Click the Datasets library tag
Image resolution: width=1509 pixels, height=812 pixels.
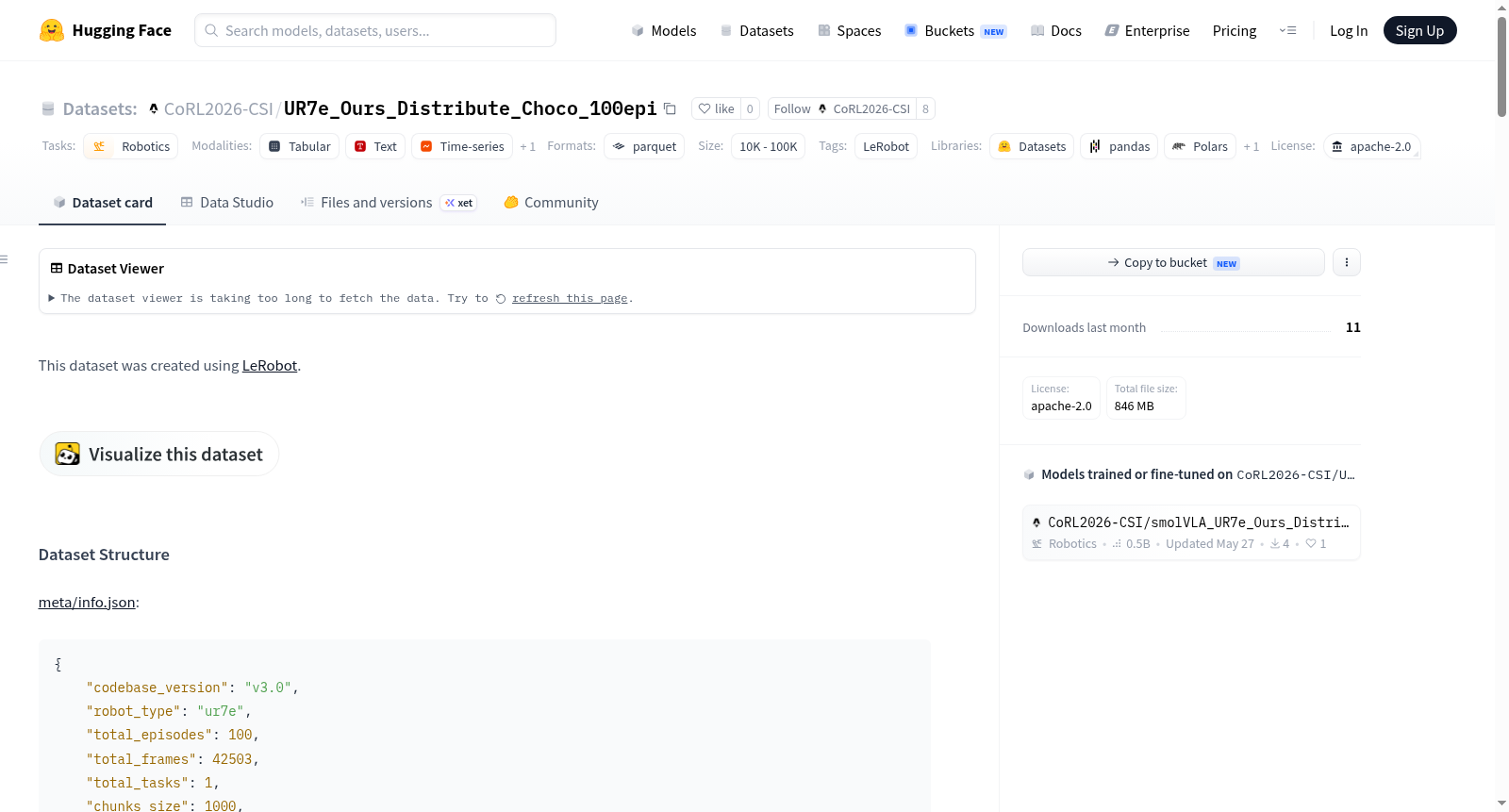pyautogui.click(x=1032, y=146)
